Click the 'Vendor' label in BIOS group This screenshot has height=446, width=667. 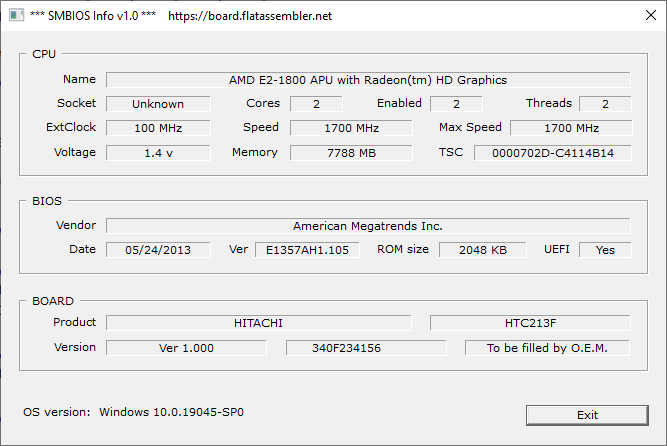coord(76,225)
